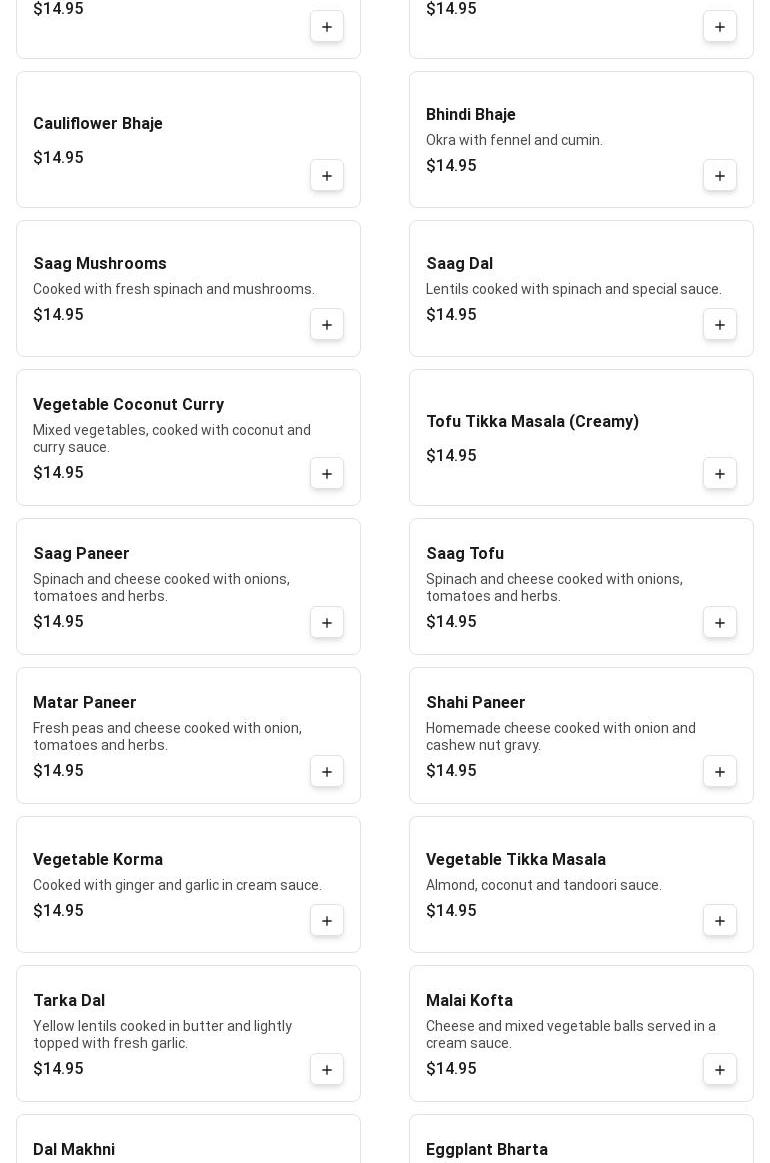The image size is (770, 1163).
Task: Click plus for Tofu Tikka Masala (Creamy)
Action: click(x=720, y=474)
